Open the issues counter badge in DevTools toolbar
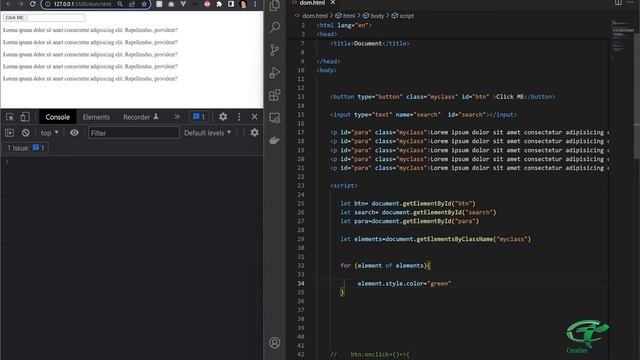The width and height of the screenshot is (640, 360). (x=199, y=117)
